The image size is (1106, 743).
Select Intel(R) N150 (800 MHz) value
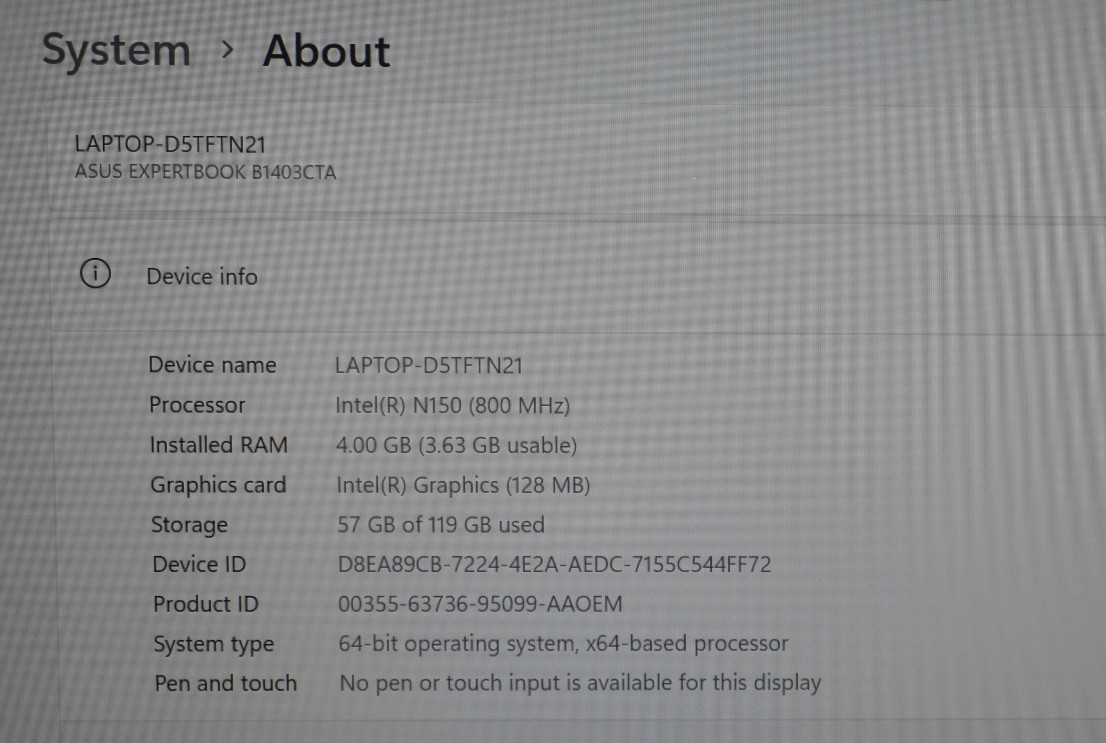[453, 406]
